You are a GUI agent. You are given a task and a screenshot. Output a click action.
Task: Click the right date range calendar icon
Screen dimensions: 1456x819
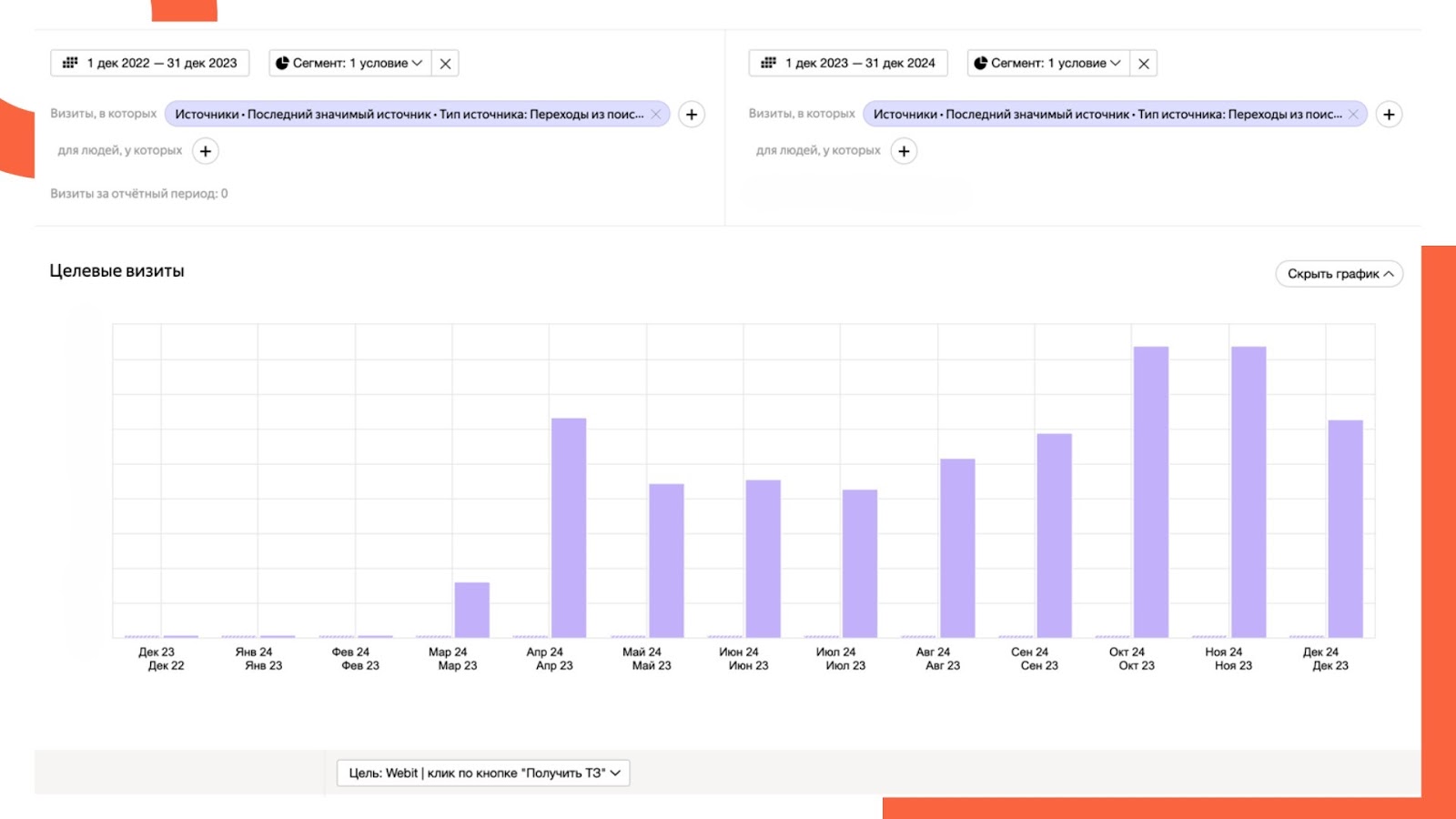coord(769,63)
